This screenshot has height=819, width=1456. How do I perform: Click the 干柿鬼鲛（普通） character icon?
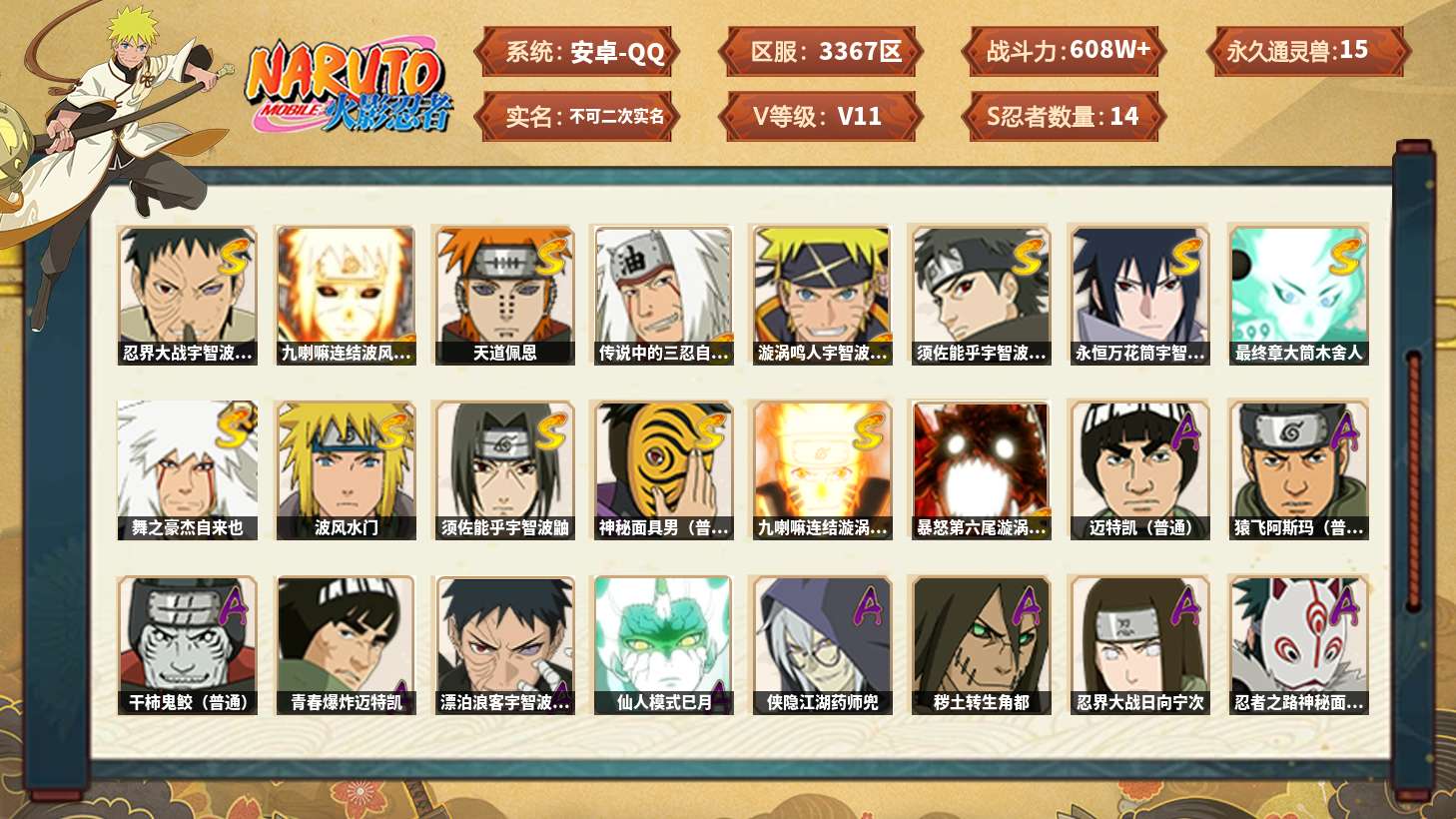188,645
